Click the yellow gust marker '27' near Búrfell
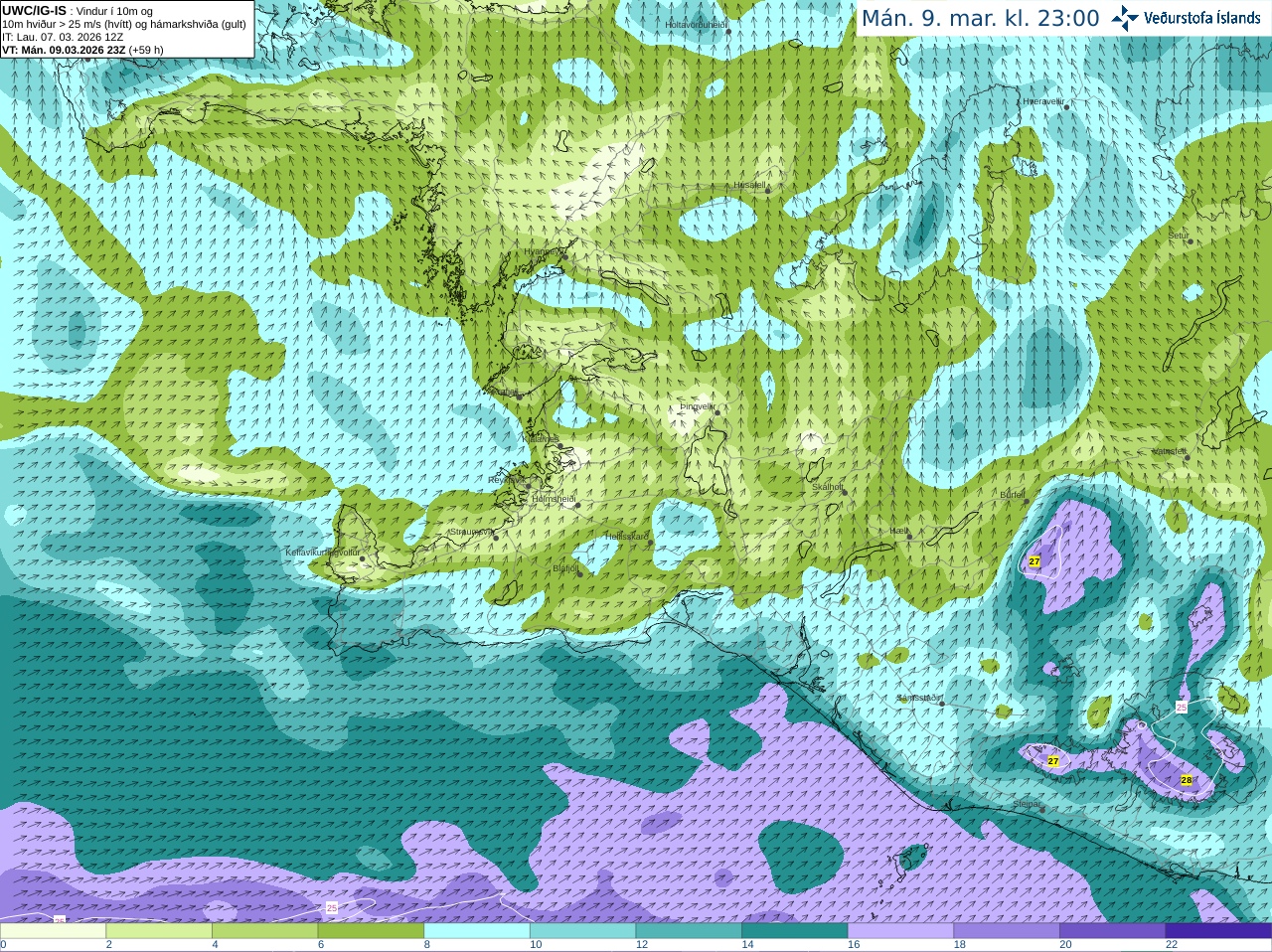Image resolution: width=1272 pixels, height=952 pixels. [x=1034, y=561]
